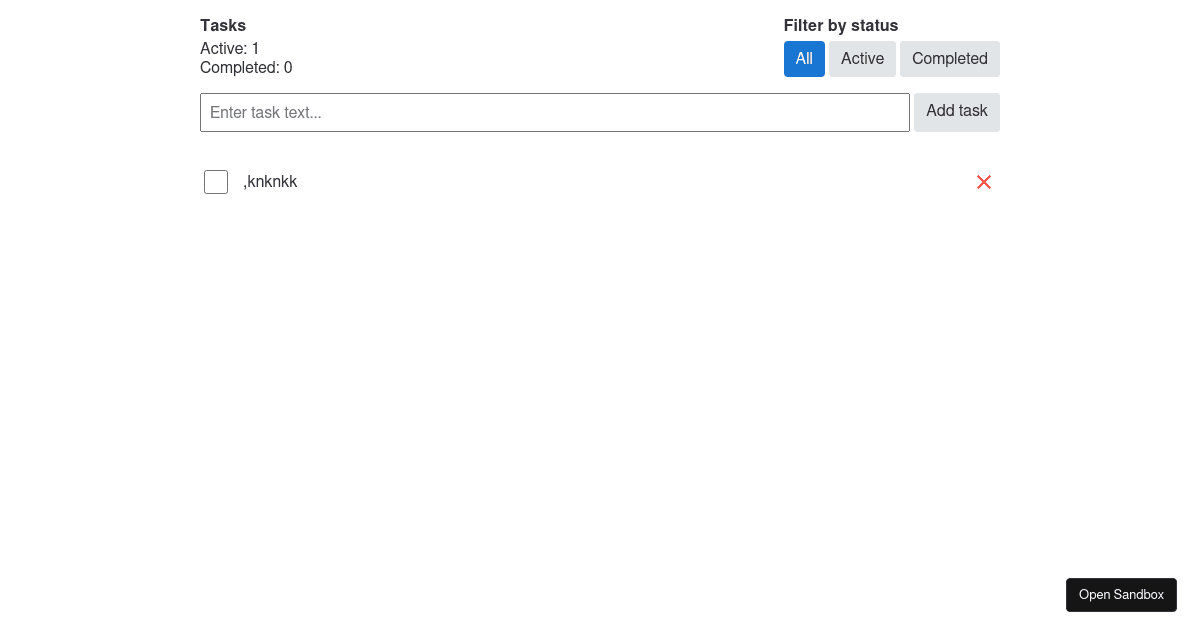
Task: Switch to the Completed filter
Action: 949,59
